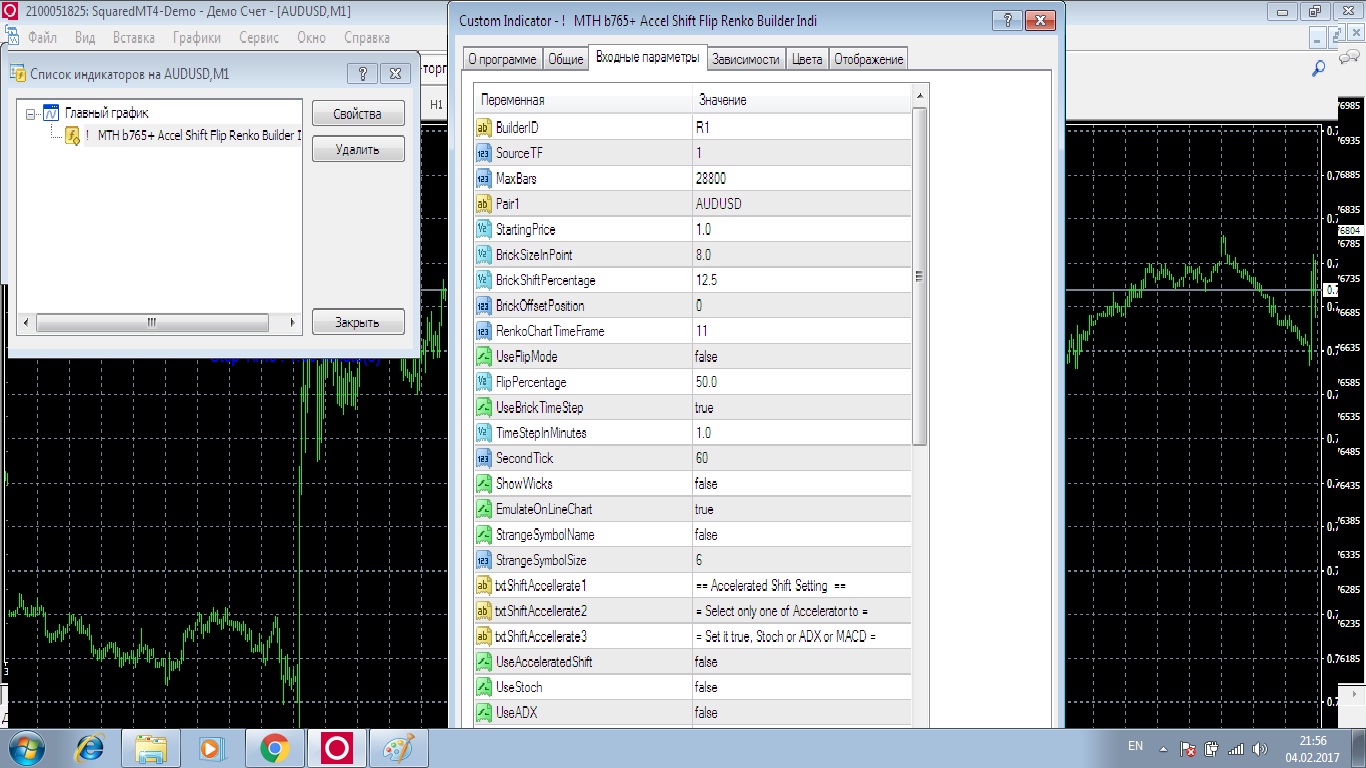Open the Файл menu
Screen dimensions: 1366x768
43,38
